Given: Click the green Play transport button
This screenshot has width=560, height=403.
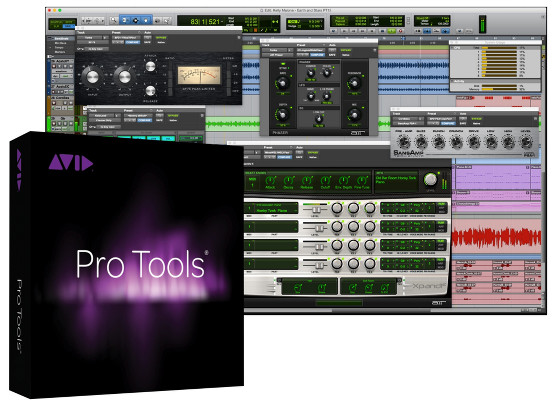Looking at the screenshot, I should 392,31.
